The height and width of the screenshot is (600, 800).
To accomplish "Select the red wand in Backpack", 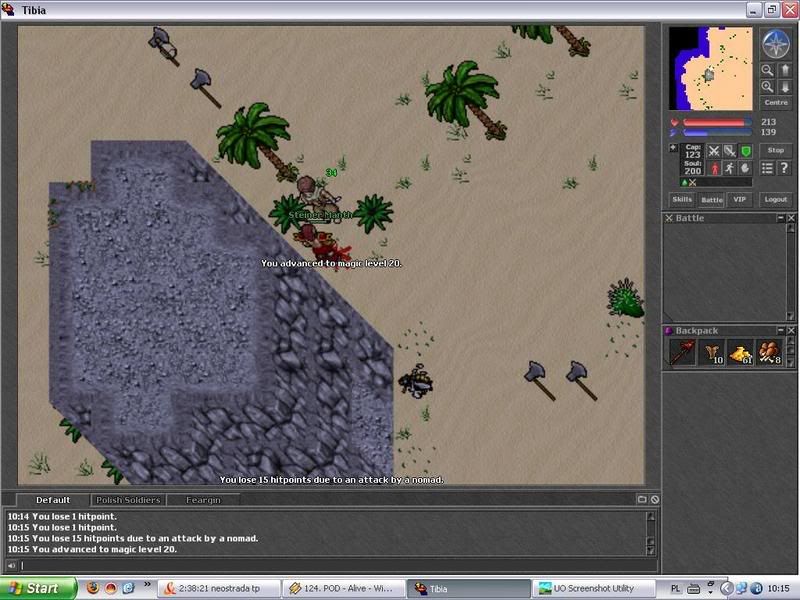I will 682,352.
